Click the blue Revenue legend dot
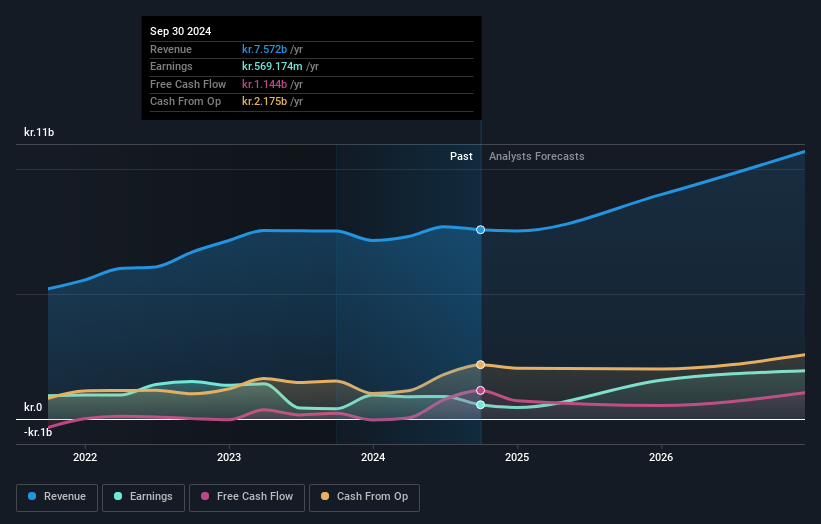This screenshot has height=524, width=821. click(32, 496)
